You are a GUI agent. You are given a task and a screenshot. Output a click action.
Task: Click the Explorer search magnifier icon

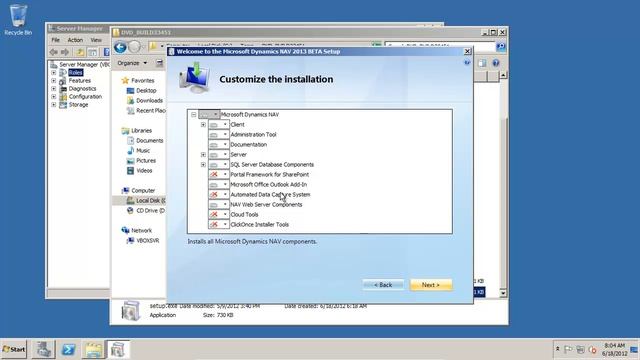coord(501,47)
